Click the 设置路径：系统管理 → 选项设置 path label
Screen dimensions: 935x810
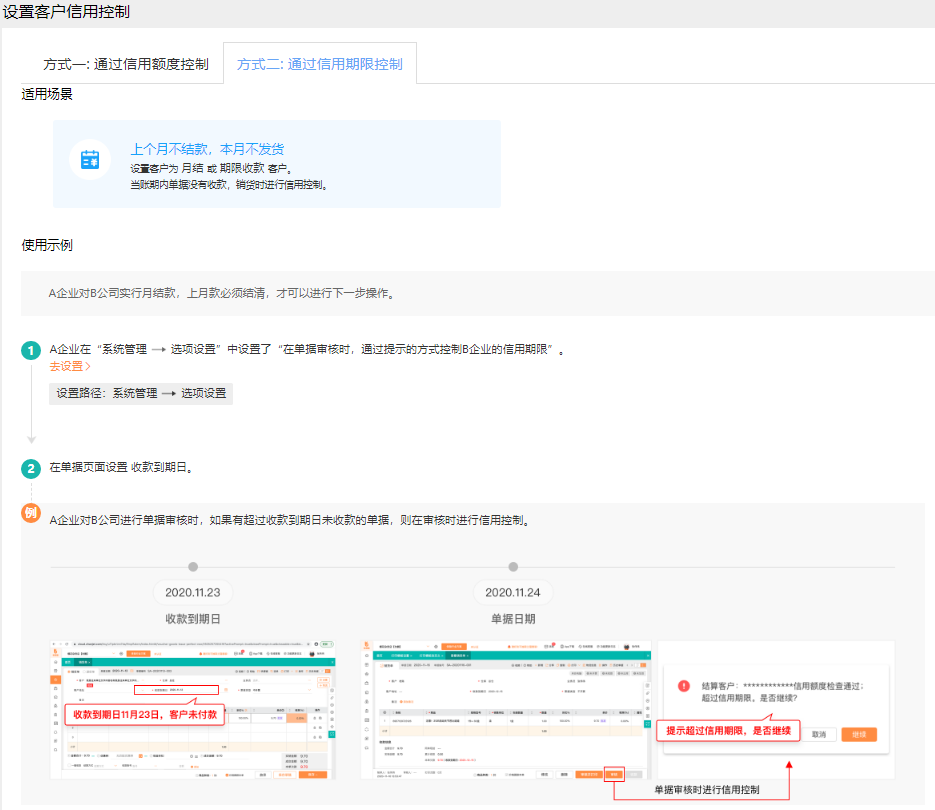tap(141, 394)
